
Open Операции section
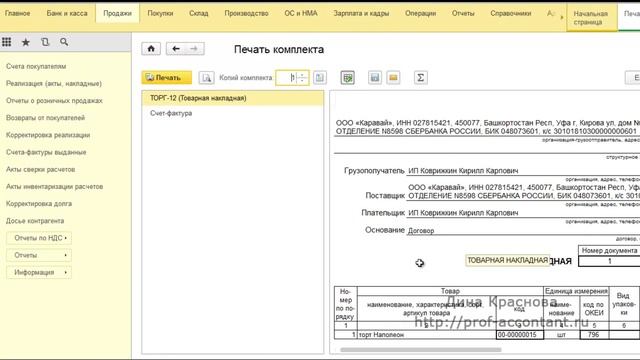tap(420, 13)
